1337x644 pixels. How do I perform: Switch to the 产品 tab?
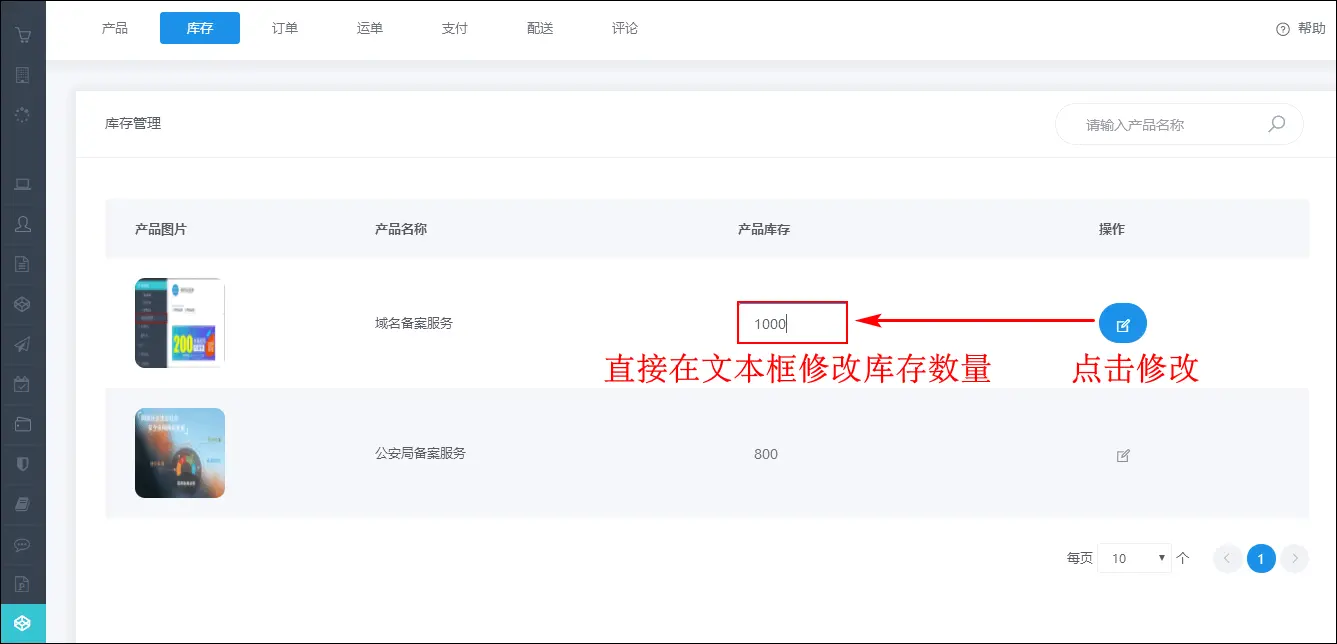pyautogui.click(x=115, y=28)
